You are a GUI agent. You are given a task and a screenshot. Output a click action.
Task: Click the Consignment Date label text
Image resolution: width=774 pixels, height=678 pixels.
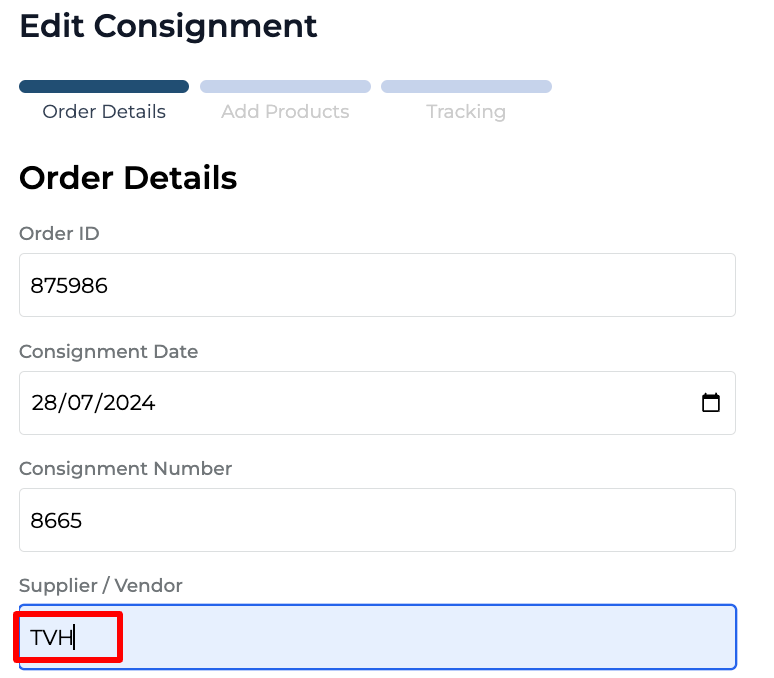(x=108, y=352)
